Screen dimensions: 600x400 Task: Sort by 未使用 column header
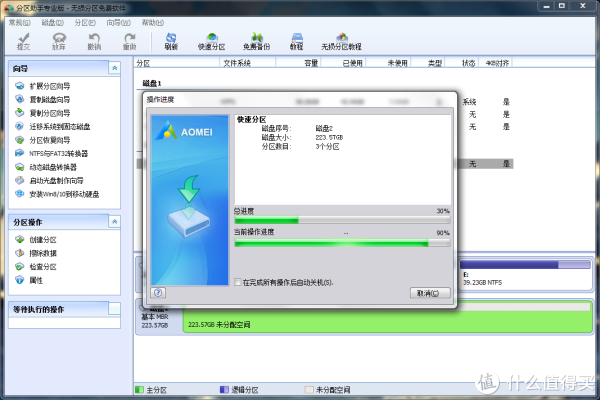(389, 63)
